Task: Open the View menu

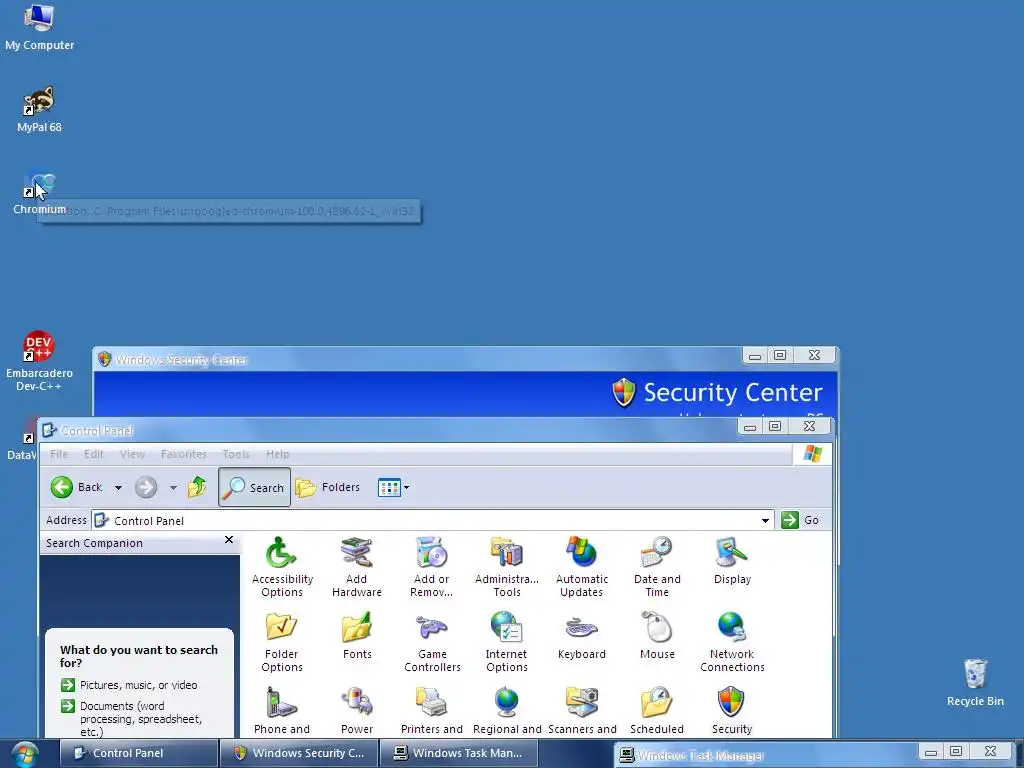Action: click(132, 454)
